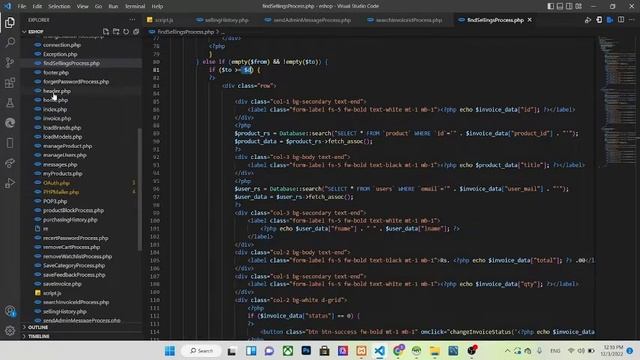Open the Terminal menu
Image resolution: width=640 pixels, height=360 pixels.
135,6
